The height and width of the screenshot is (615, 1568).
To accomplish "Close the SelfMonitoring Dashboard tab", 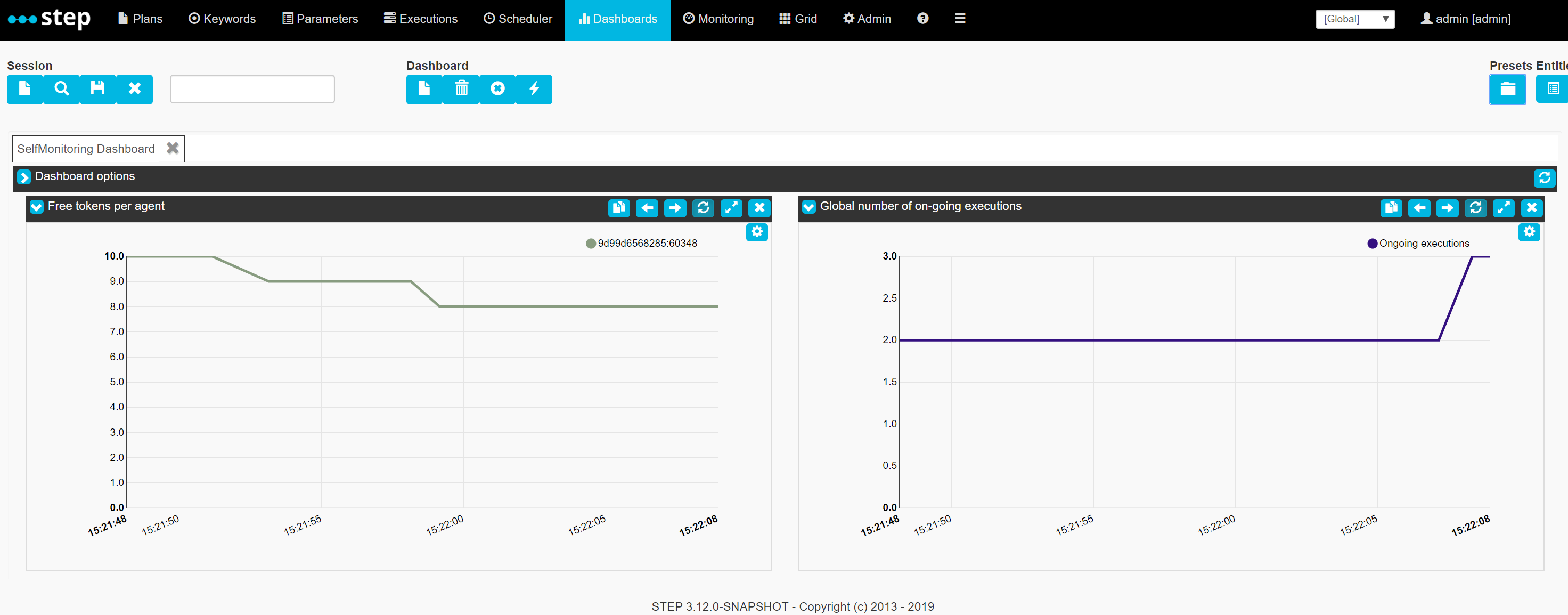I will [x=173, y=149].
